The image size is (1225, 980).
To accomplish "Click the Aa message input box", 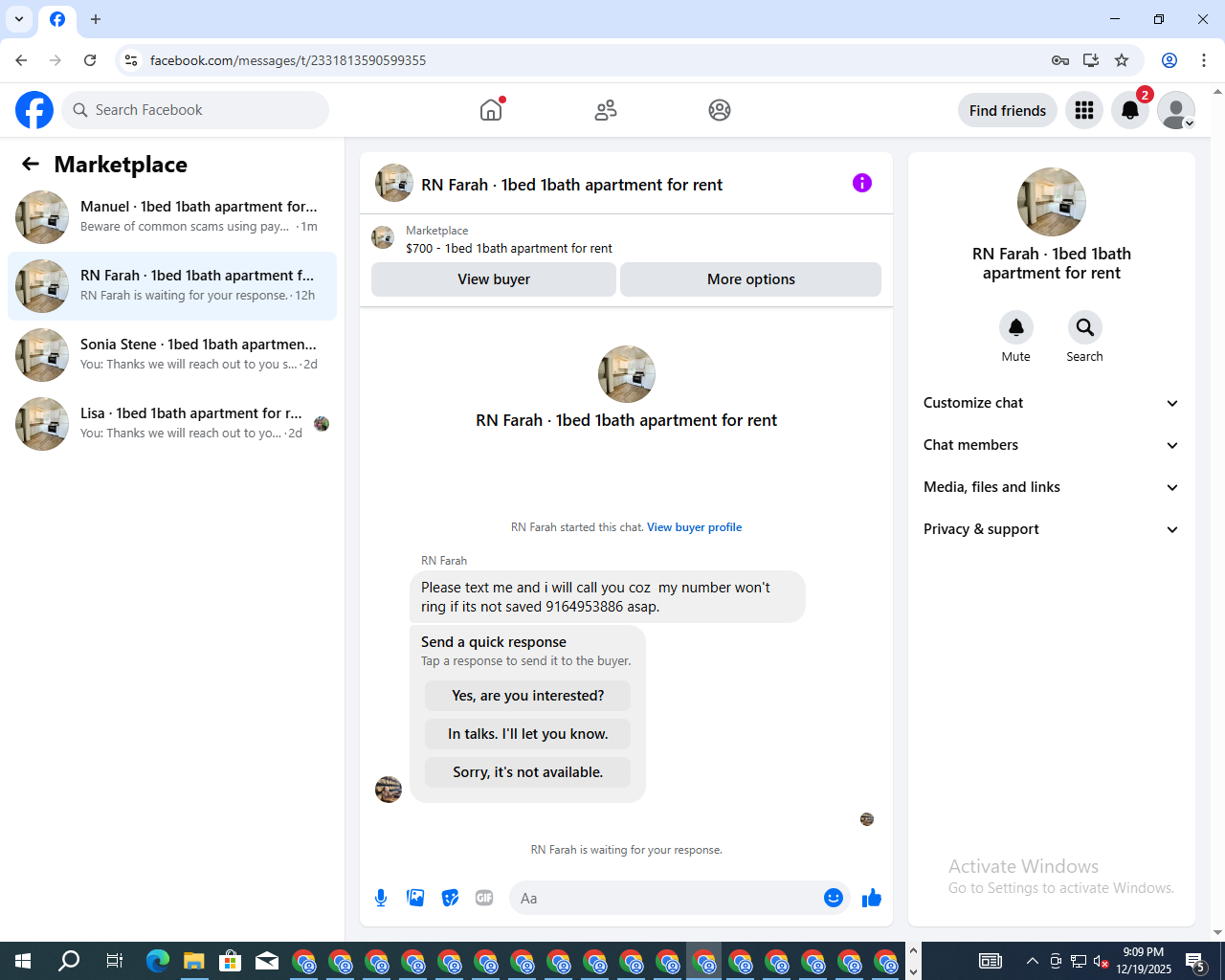I will (x=666, y=898).
